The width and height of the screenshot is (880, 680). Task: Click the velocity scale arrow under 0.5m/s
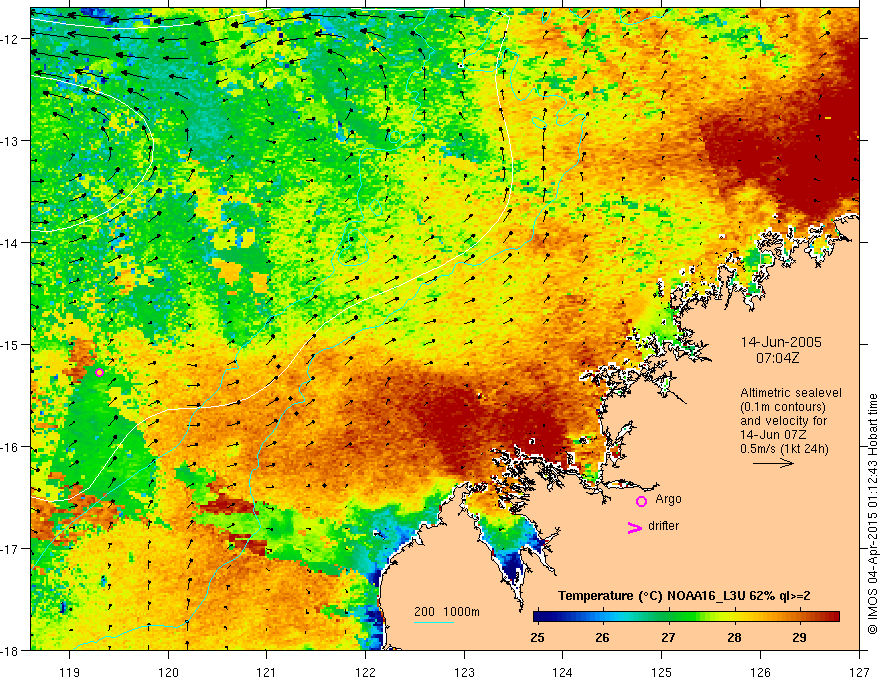click(773, 463)
